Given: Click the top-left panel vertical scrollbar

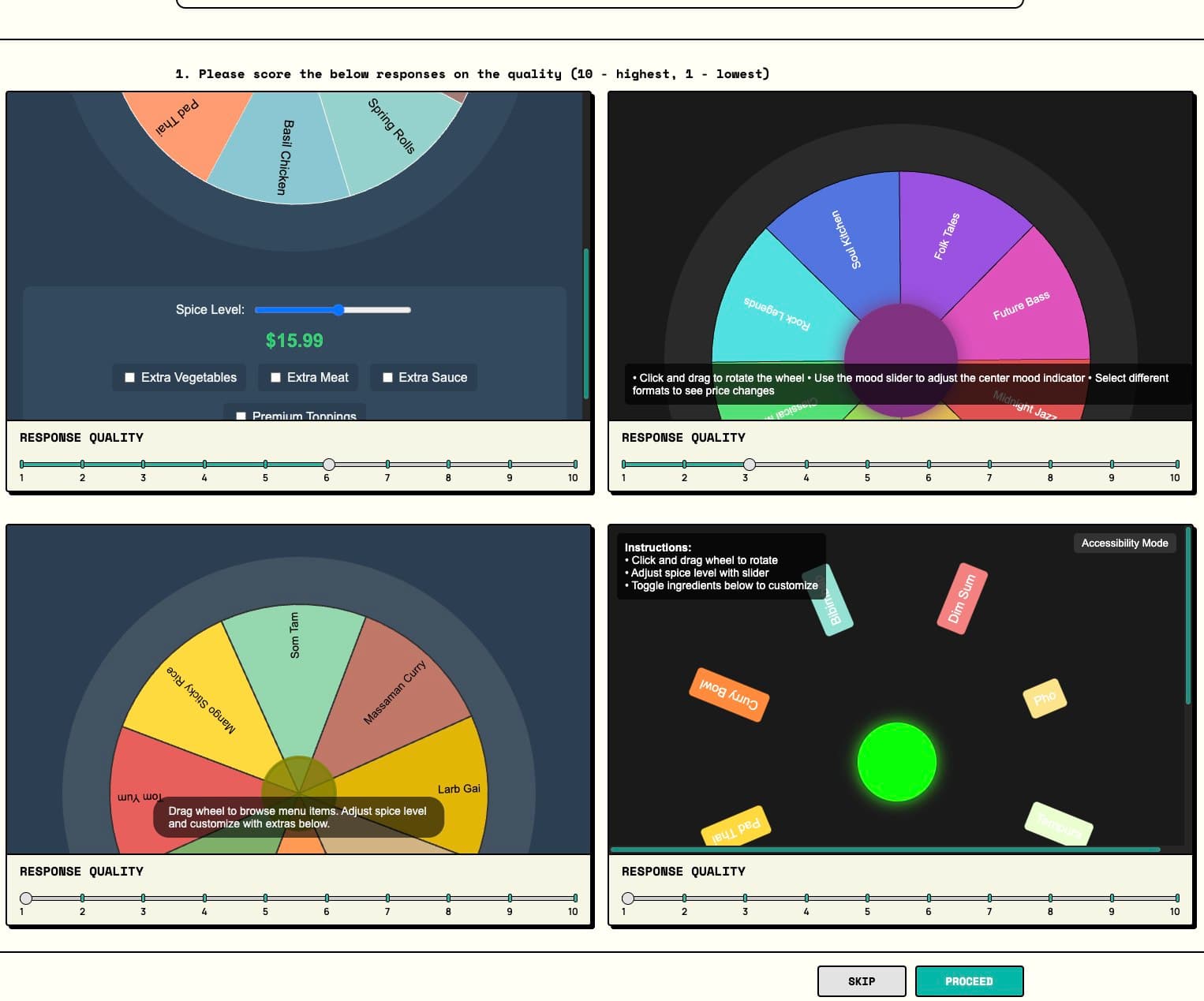Looking at the screenshot, I should pos(585,323).
